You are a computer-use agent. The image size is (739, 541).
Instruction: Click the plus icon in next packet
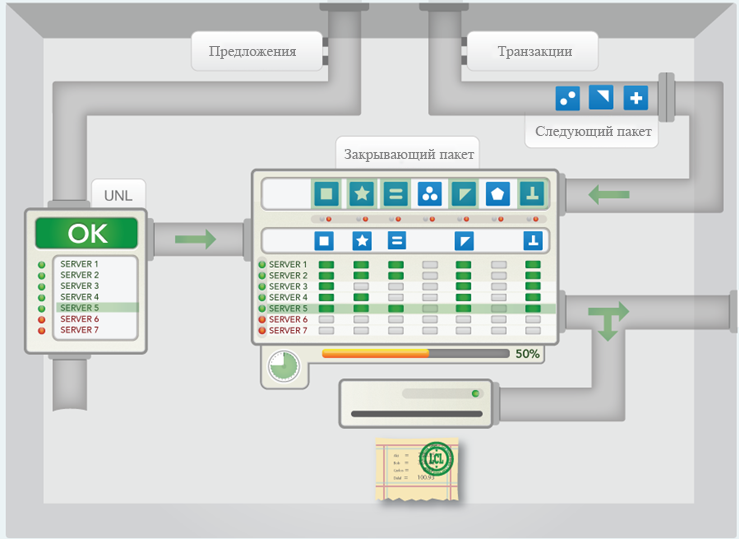click(x=636, y=98)
